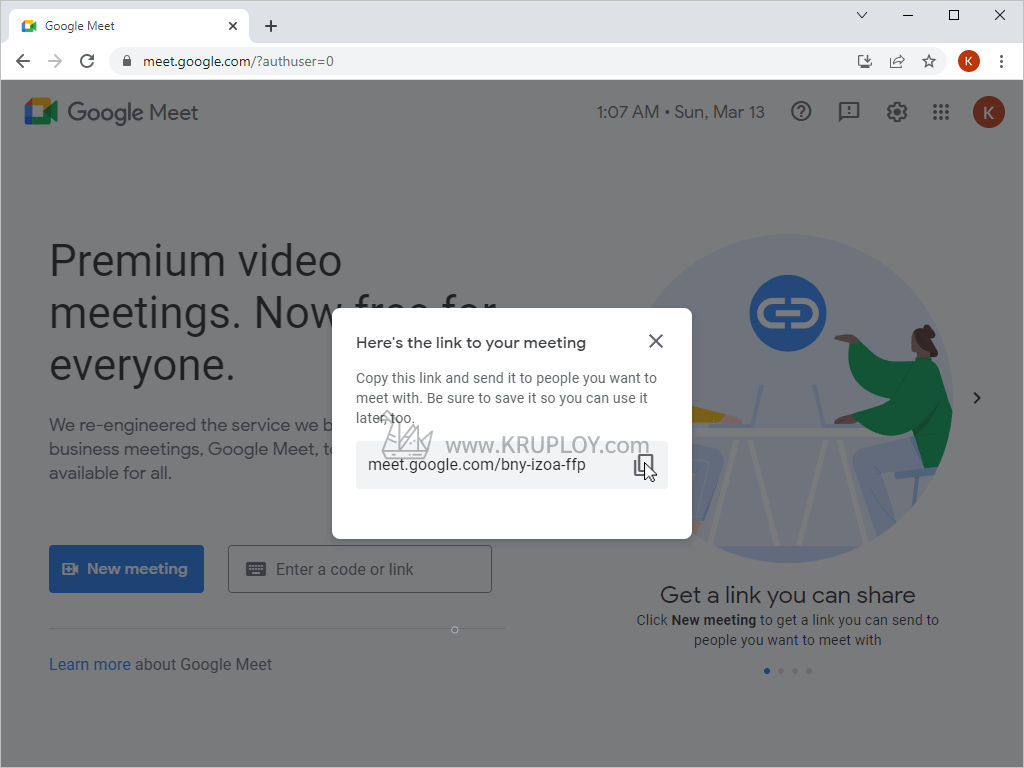The image size is (1024, 768).
Task: Reload the Google Meet page
Action: pyautogui.click(x=87, y=61)
